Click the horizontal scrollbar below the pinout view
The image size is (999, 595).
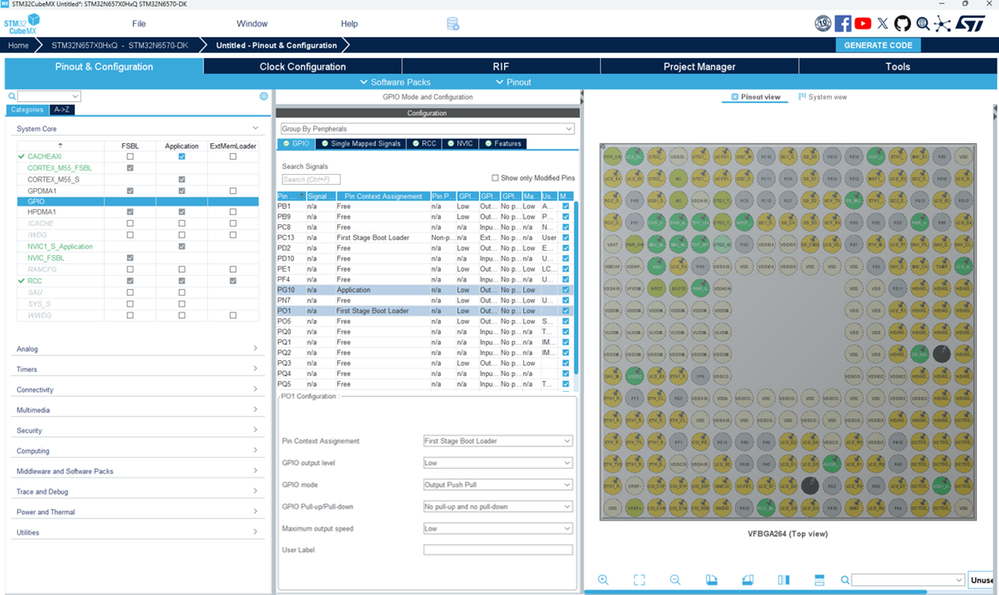(x=755, y=592)
